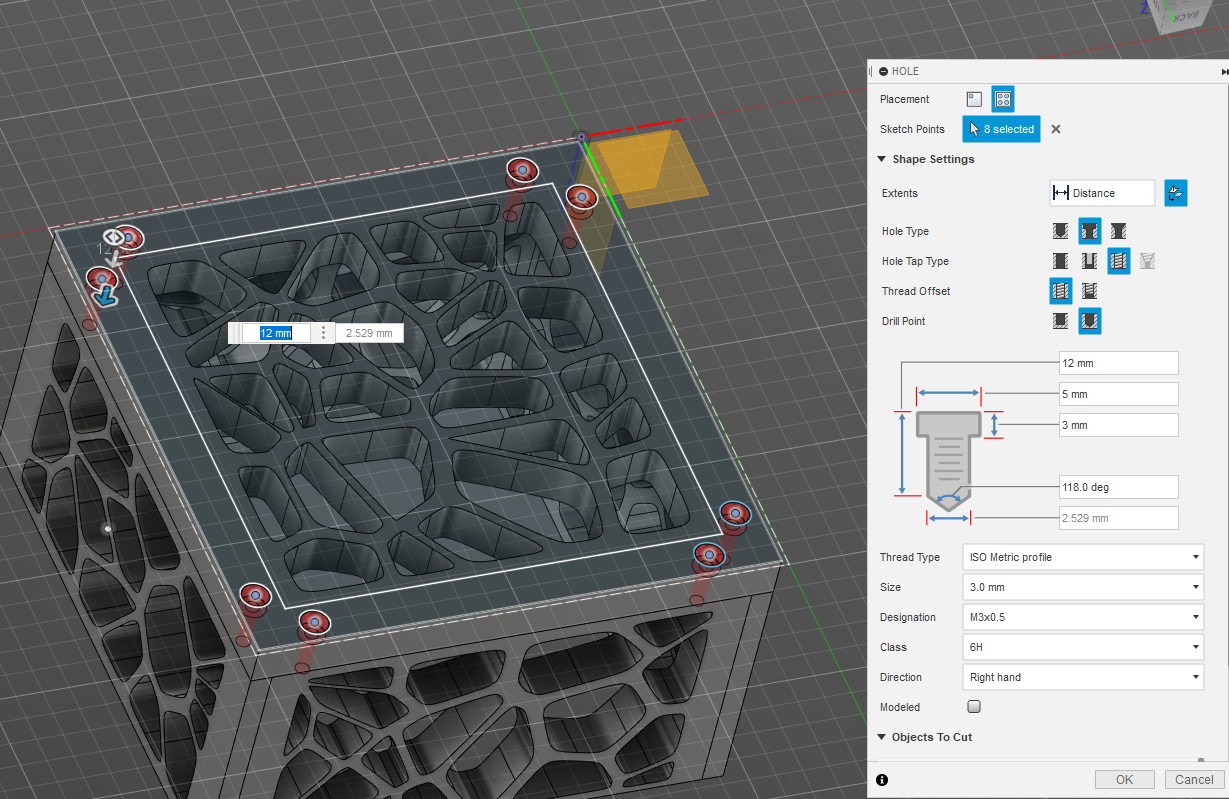Select the countersink Hole Type icon
Image resolution: width=1229 pixels, height=799 pixels.
click(x=1119, y=231)
